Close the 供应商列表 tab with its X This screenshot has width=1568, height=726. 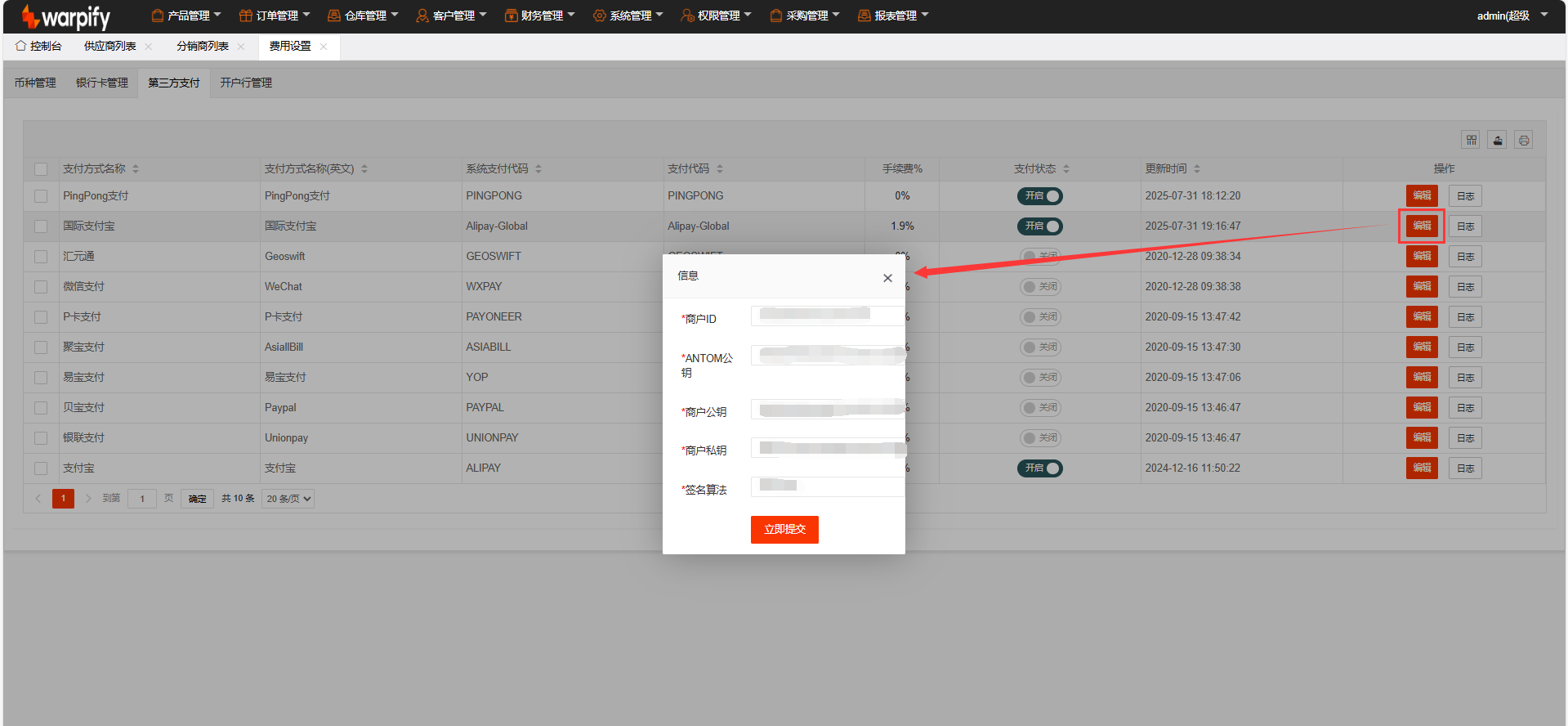(149, 47)
